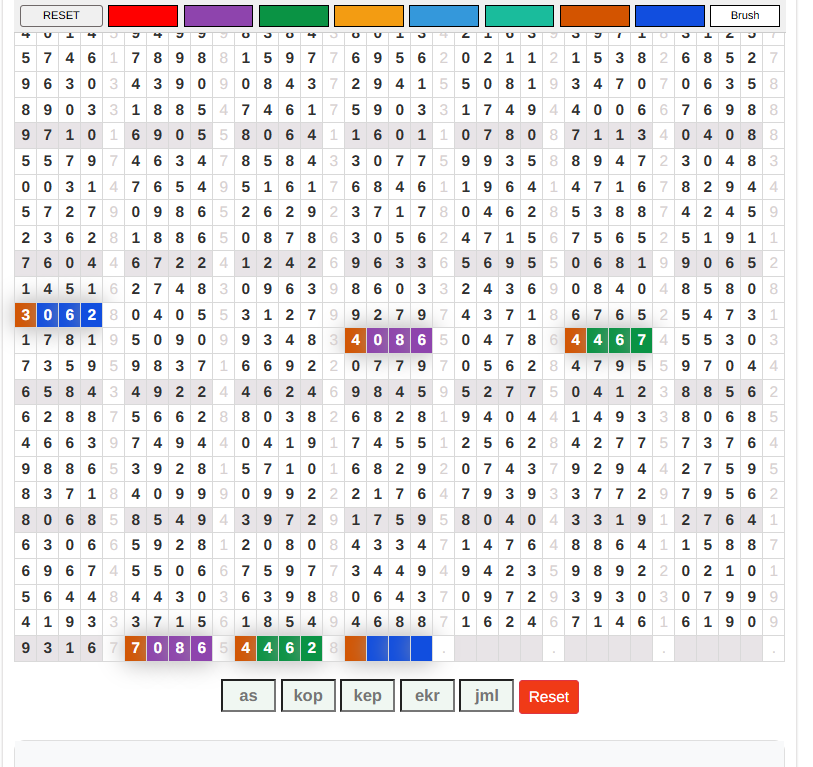Screen dimensions: 813x767
Task: Click the orange-highlighted cell containing 3
Action: click(25, 315)
